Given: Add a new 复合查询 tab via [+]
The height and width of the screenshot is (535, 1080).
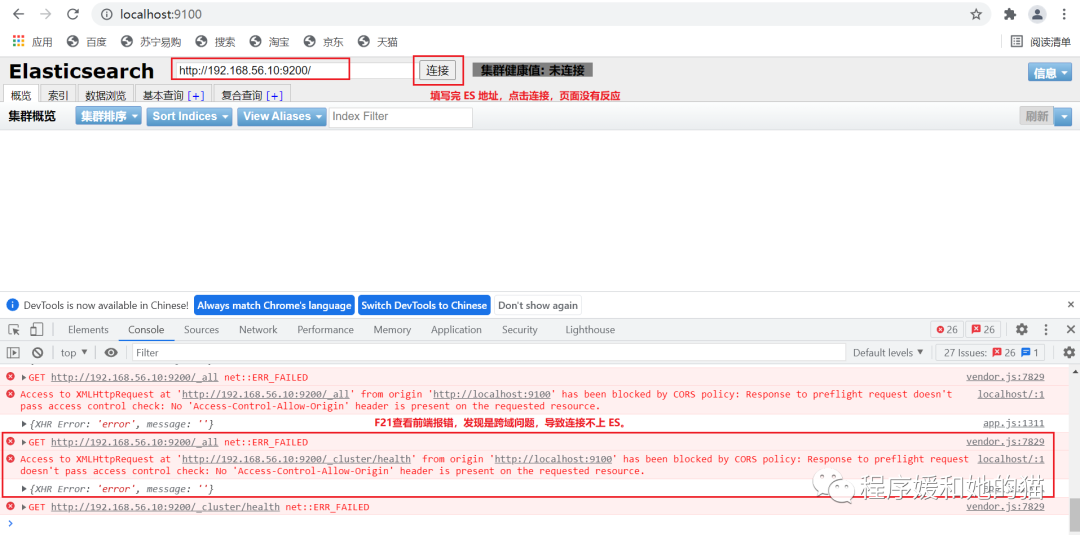Looking at the screenshot, I should pyautogui.click(x=275, y=95).
